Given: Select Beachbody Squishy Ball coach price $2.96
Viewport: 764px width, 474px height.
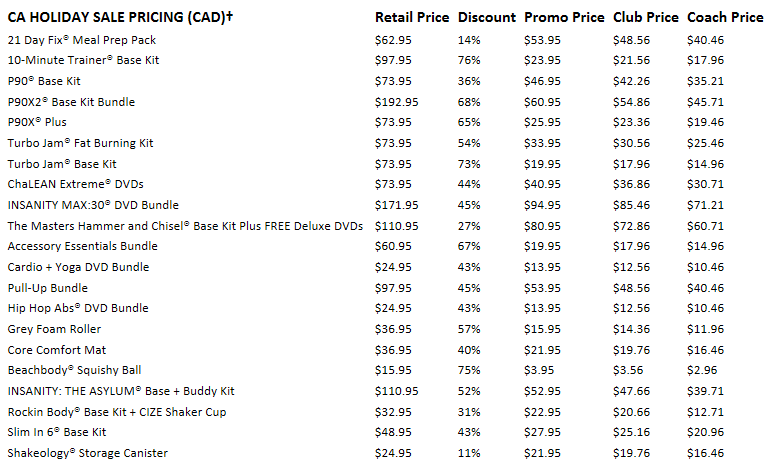Looking at the screenshot, I should 702,370.
